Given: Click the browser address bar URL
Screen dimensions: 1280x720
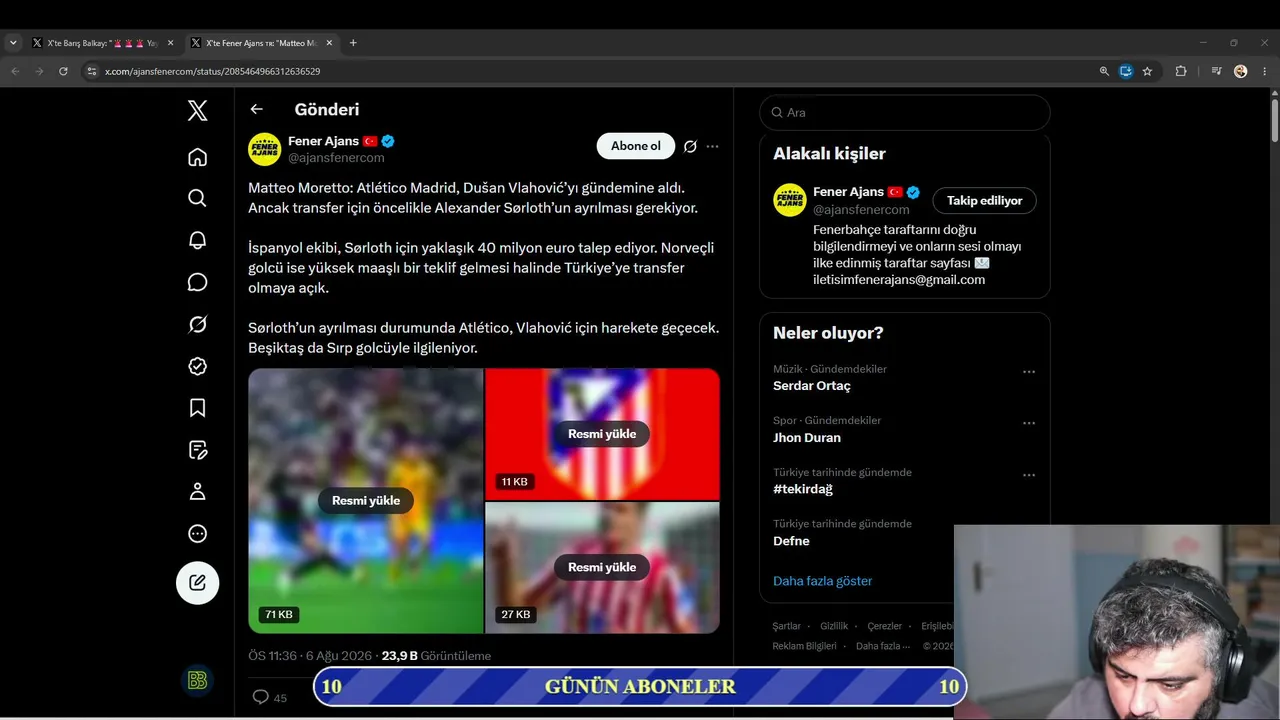Looking at the screenshot, I should pyautogui.click(x=213, y=71).
